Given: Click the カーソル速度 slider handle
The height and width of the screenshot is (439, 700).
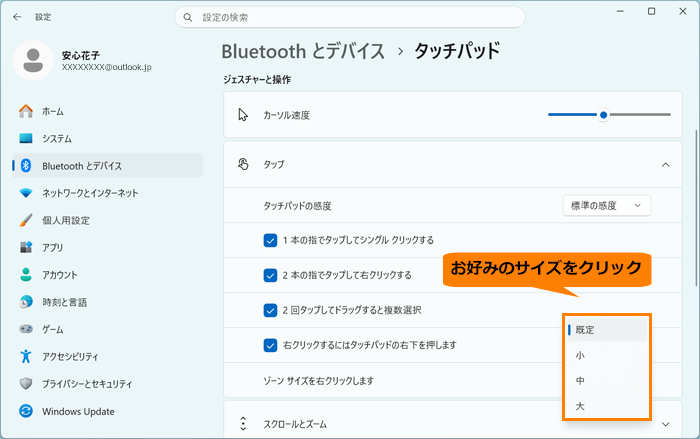Looking at the screenshot, I should (x=604, y=115).
